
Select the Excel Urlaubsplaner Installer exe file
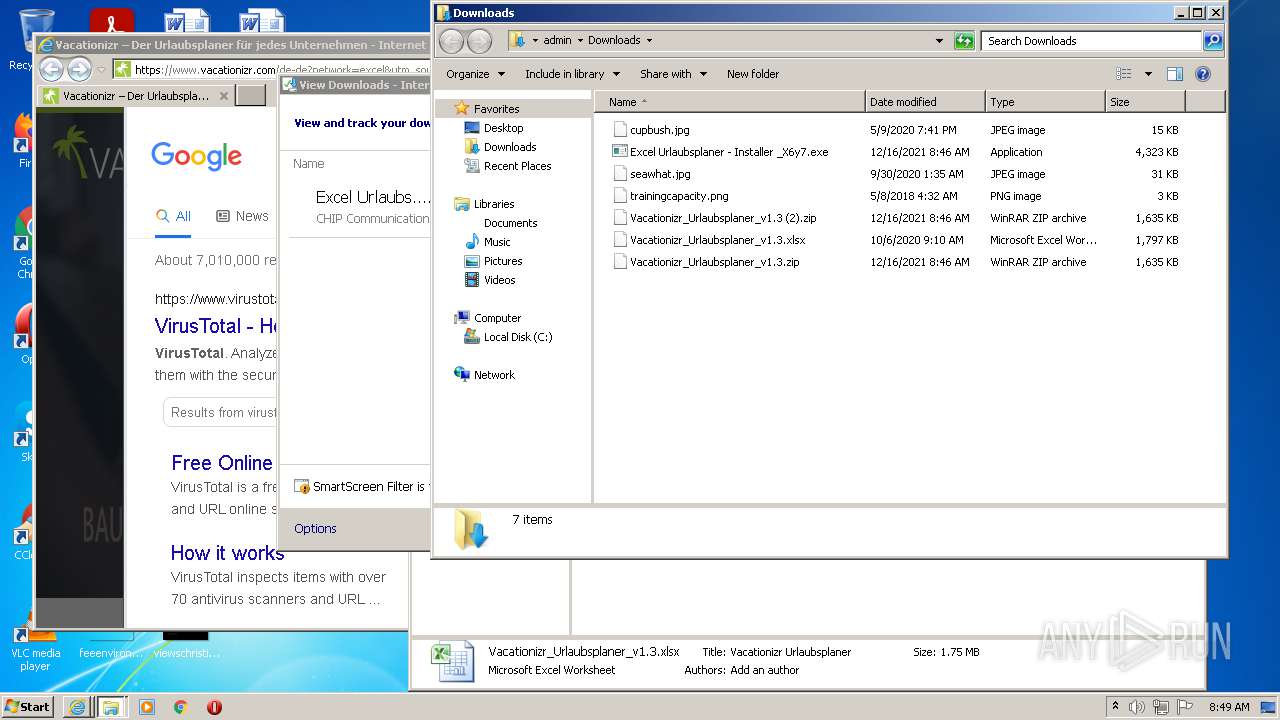point(729,152)
